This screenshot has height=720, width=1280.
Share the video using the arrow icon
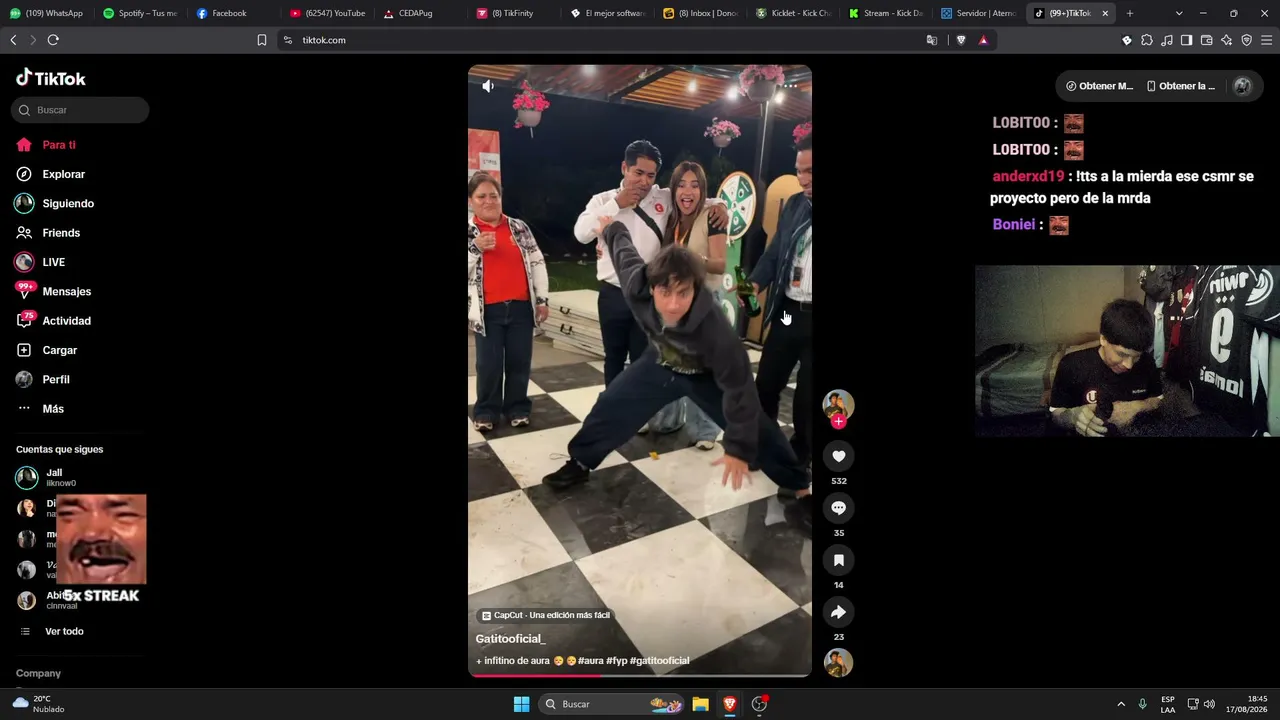click(x=838, y=612)
